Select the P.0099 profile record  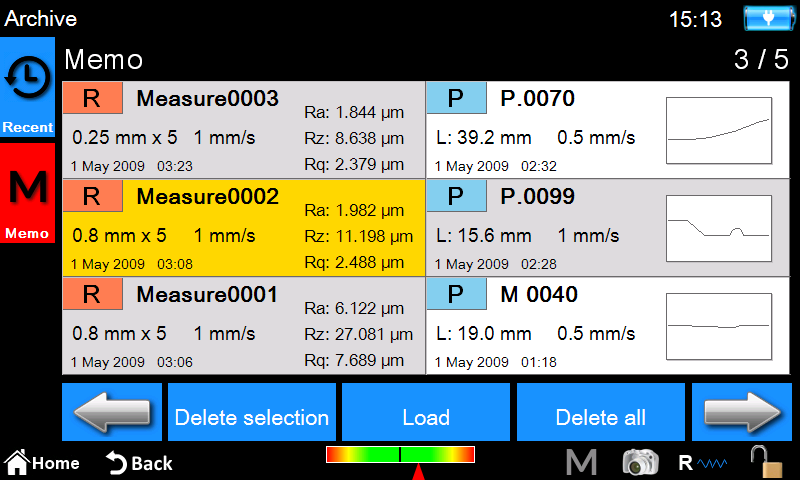pyautogui.click(x=608, y=228)
